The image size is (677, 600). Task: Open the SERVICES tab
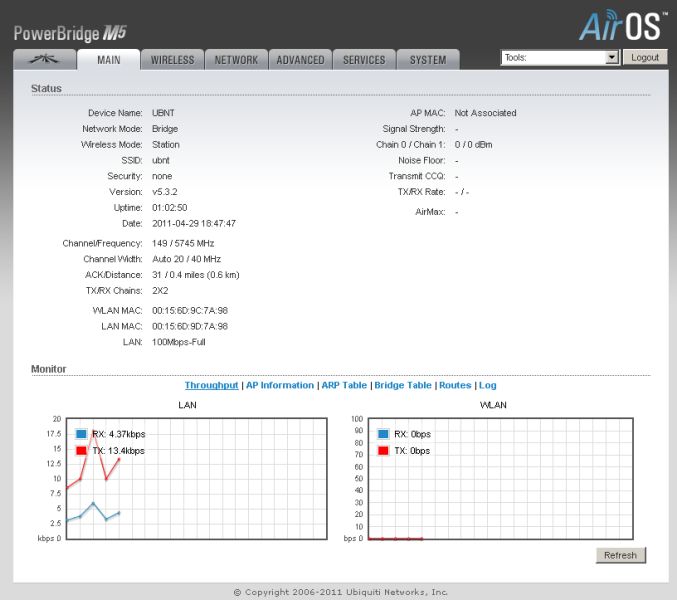pyautogui.click(x=364, y=60)
